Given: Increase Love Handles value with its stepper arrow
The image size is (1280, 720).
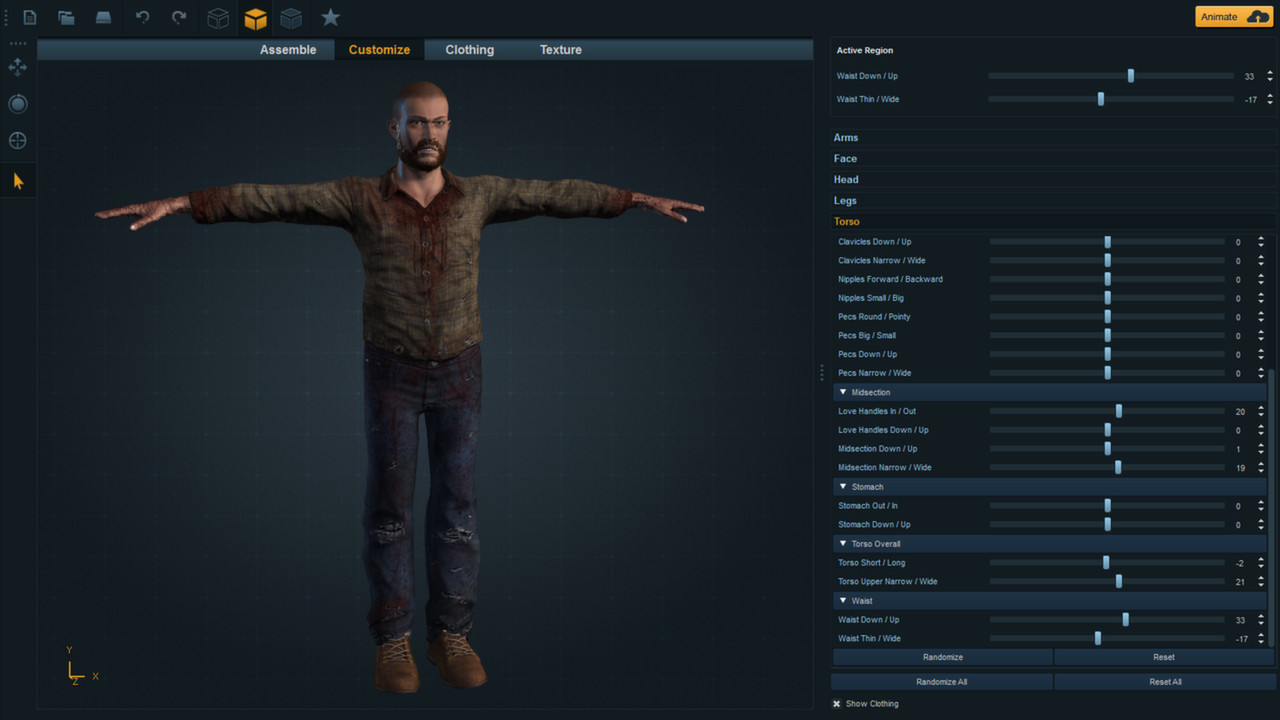Looking at the screenshot, I should 1260,407.
